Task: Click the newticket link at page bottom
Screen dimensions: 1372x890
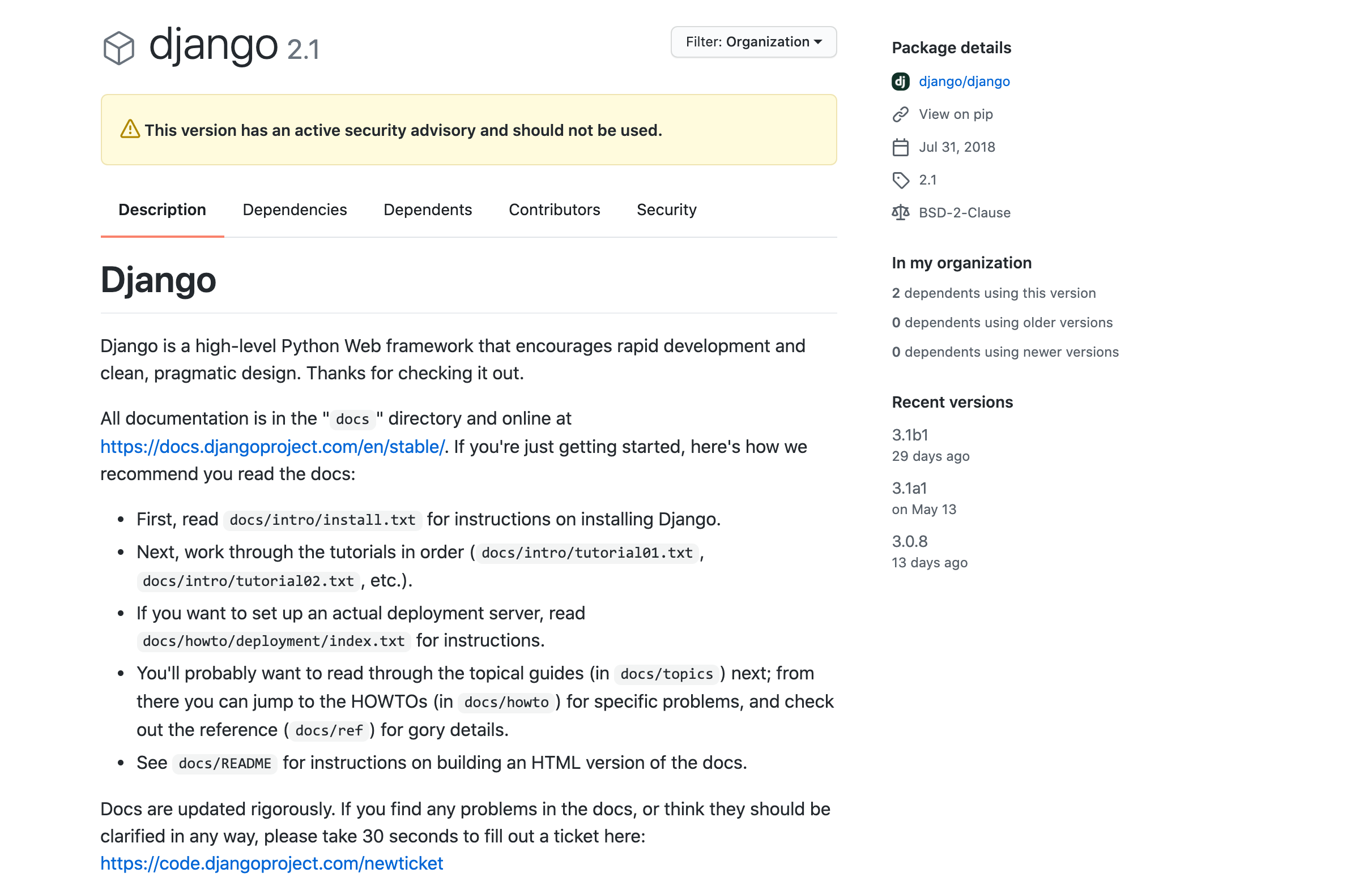Action: point(271,862)
